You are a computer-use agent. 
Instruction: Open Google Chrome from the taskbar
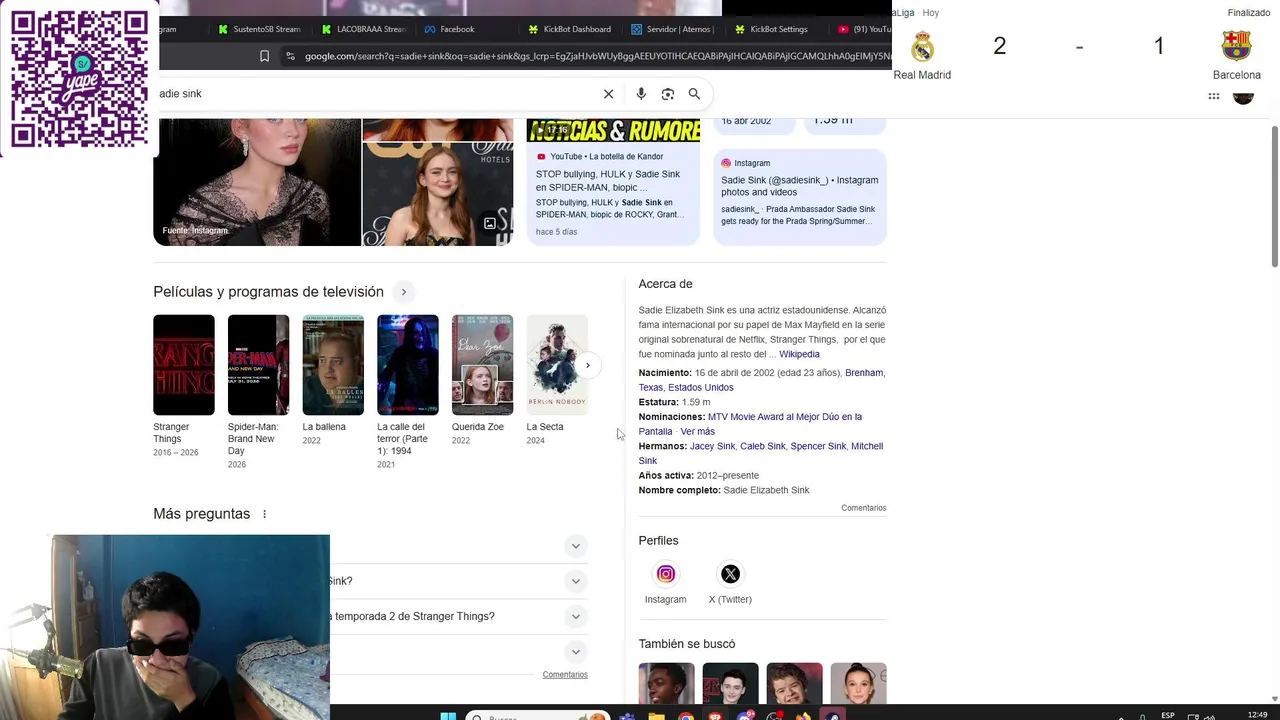coord(686,716)
